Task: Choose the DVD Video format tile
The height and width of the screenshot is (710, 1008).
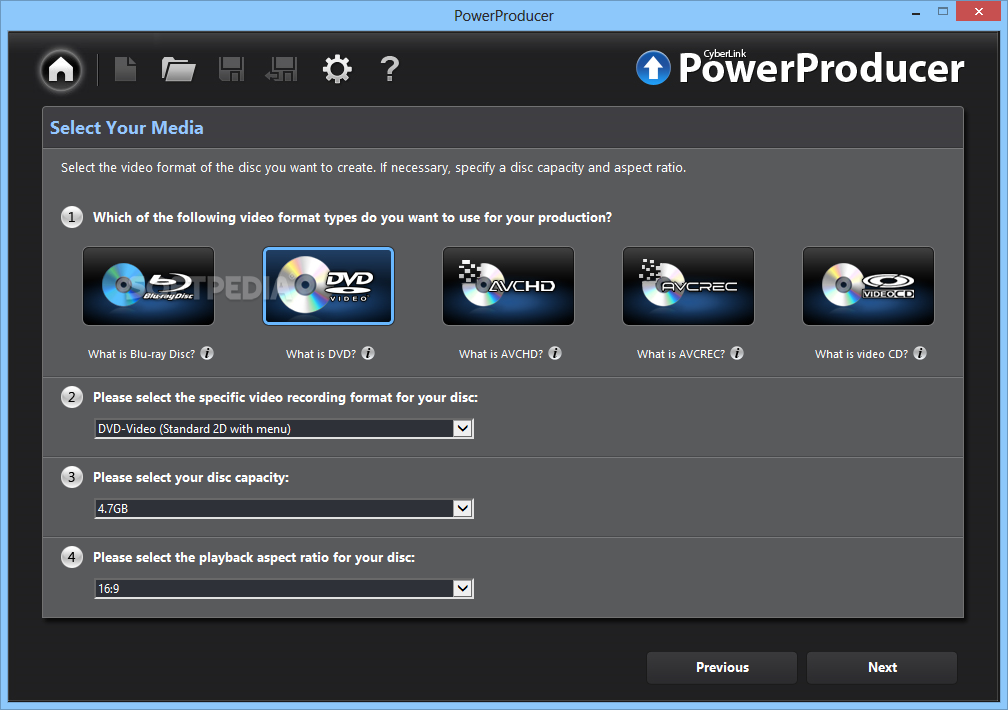Action: [328, 286]
